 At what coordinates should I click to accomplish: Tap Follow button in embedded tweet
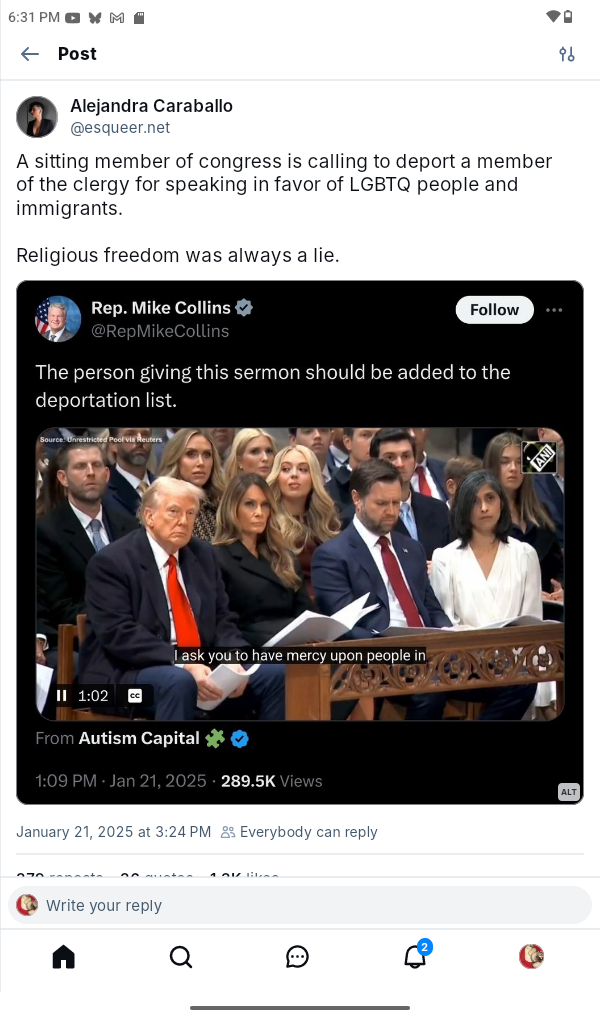[x=494, y=310]
